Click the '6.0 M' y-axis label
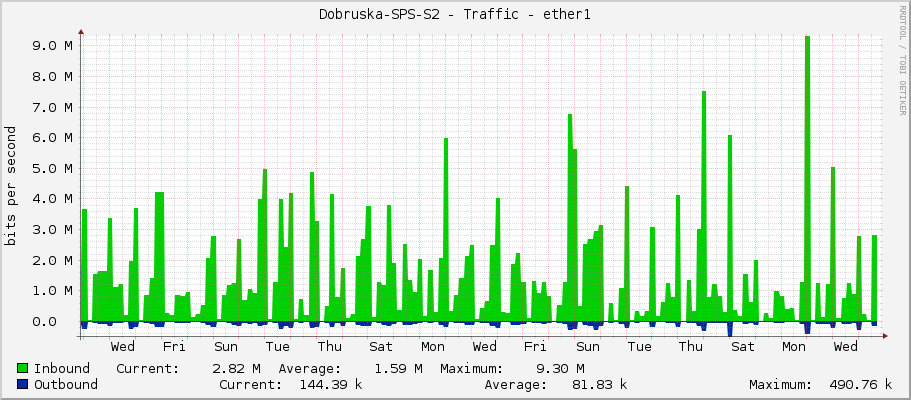Screen dimensions: 911x400 (53, 137)
